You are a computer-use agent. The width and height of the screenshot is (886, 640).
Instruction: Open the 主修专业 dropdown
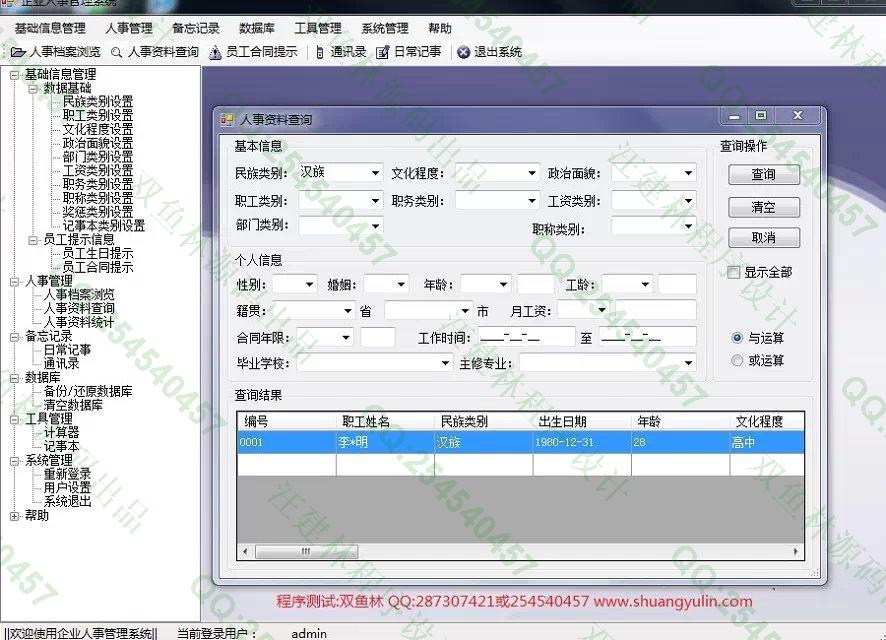point(688,363)
